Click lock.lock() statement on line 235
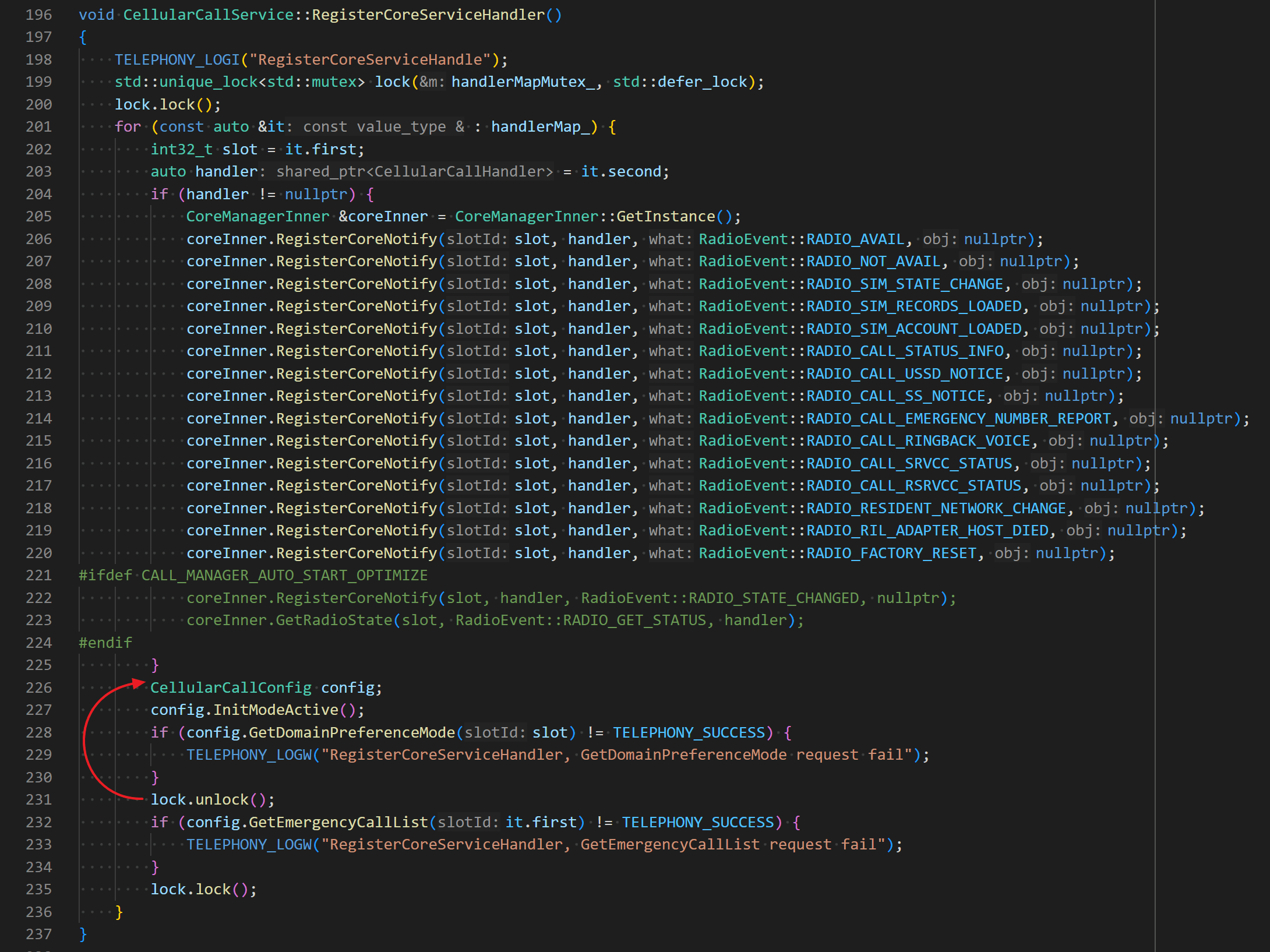1270x952 pixels. (x=203, y=889)
